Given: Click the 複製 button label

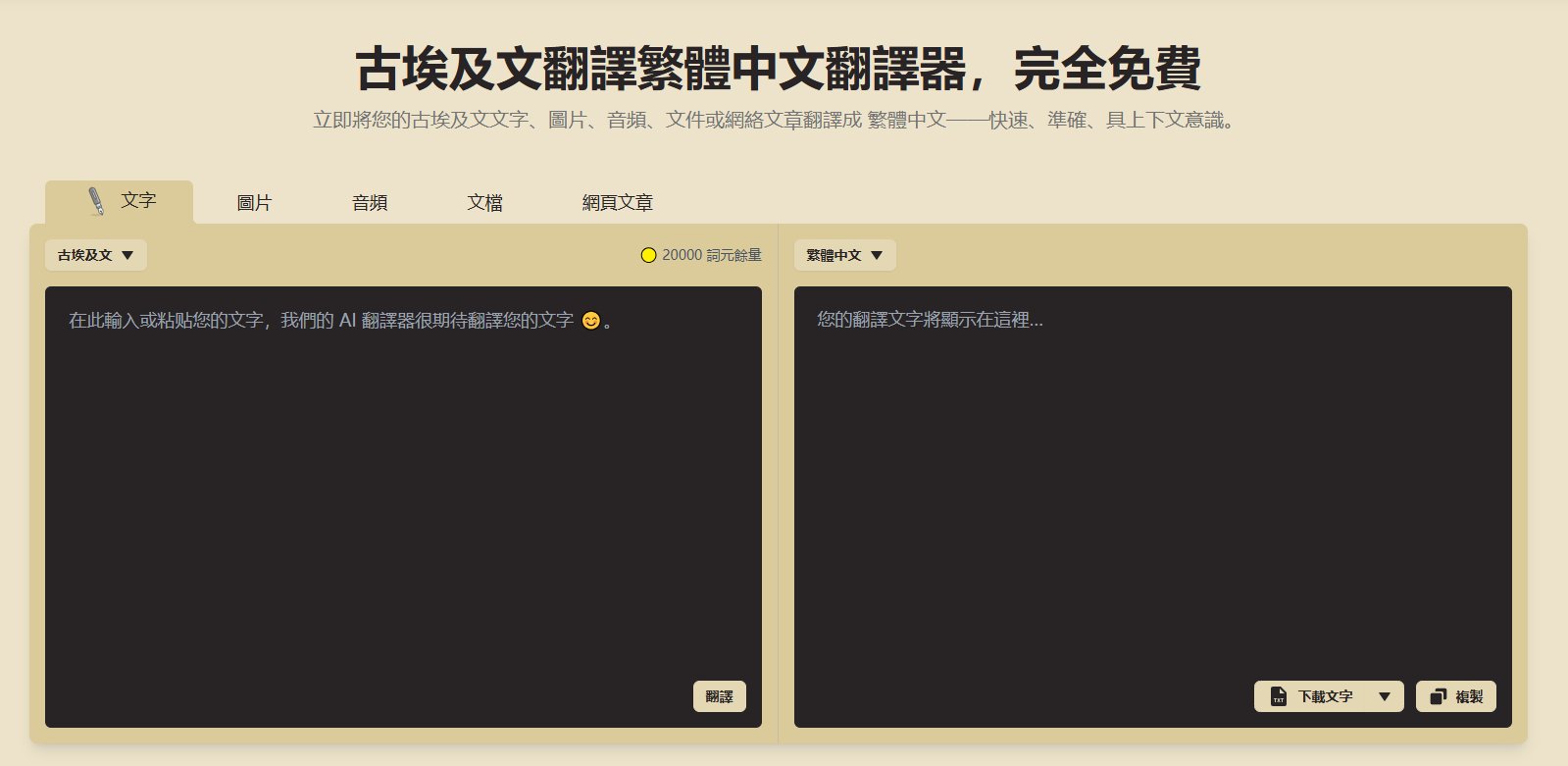Looking at the screenshot, I should tap(1468, 696).
